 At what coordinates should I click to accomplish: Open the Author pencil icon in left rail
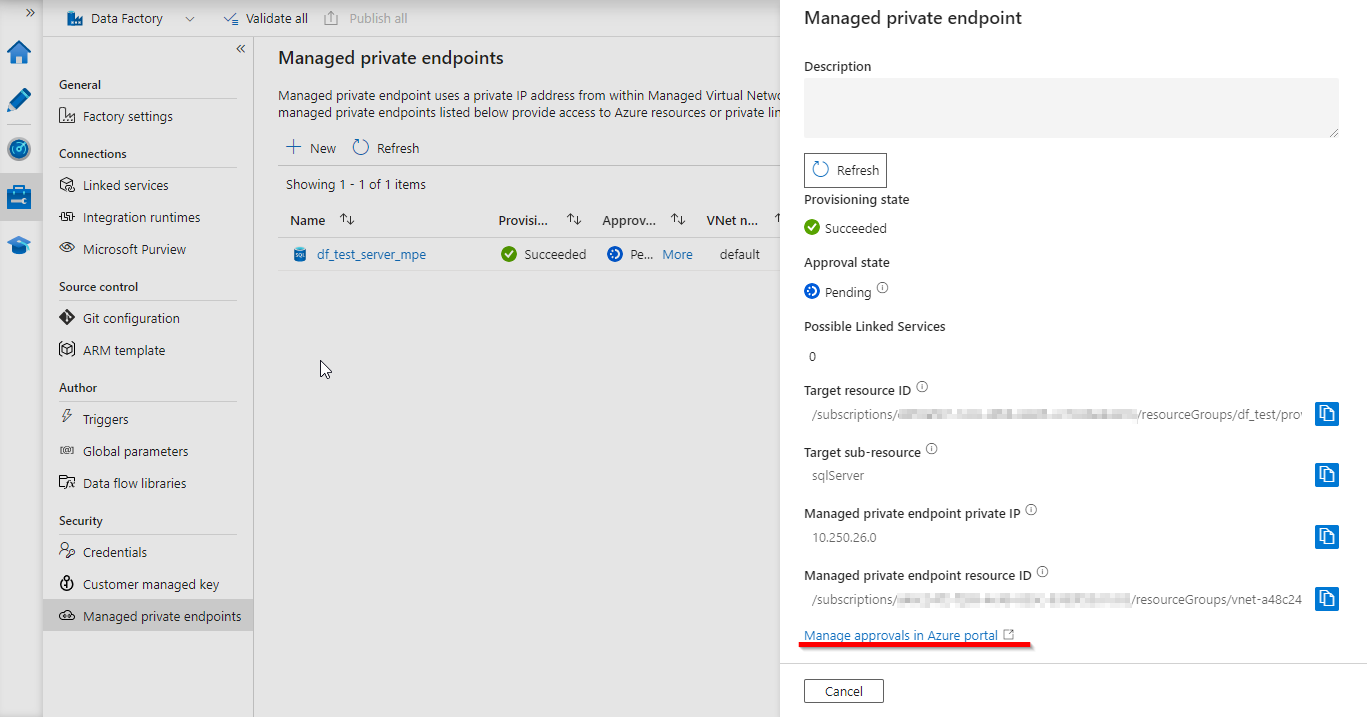[19, 100]
